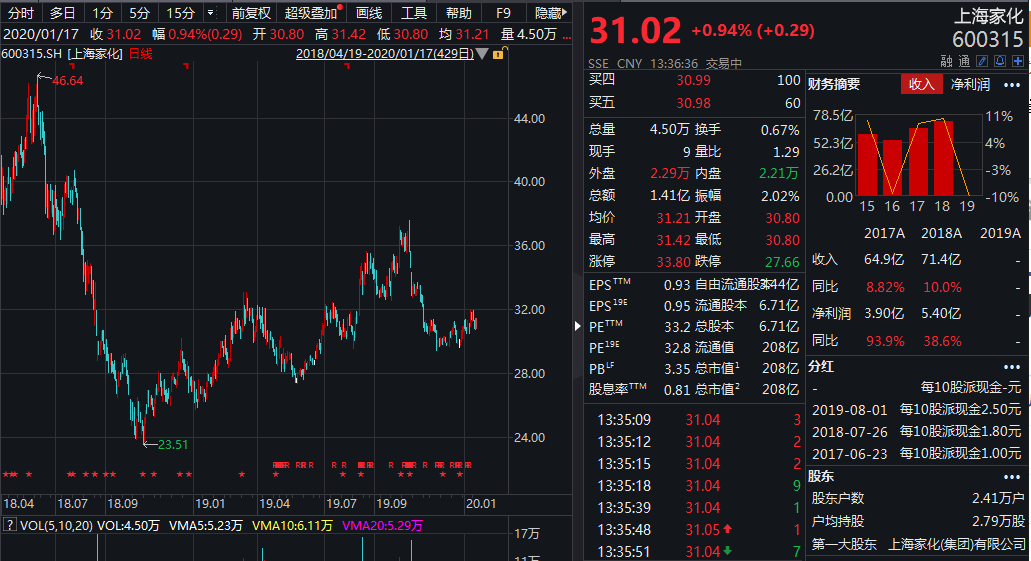Click the 换手 turnover value 0.67%
1031x561 pixels.
pos(780,130)
